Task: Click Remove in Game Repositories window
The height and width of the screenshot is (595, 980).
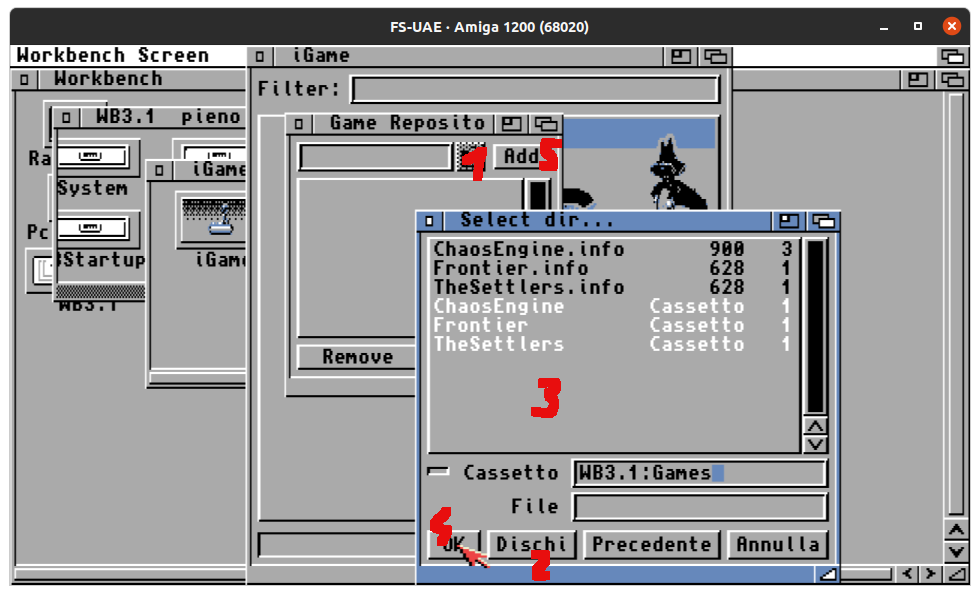Action: pos(357,357)
